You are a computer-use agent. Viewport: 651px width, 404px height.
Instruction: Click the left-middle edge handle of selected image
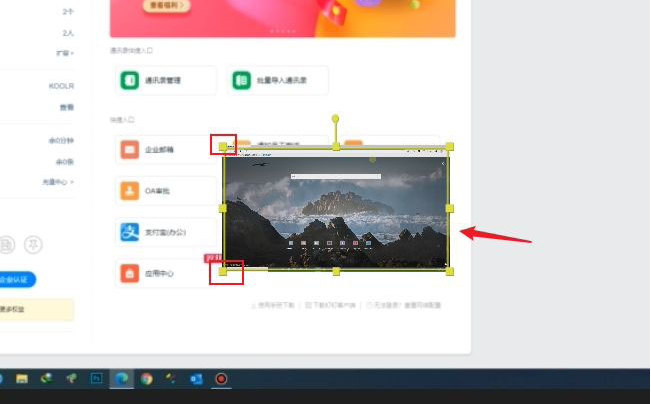(x=223, y=208)
